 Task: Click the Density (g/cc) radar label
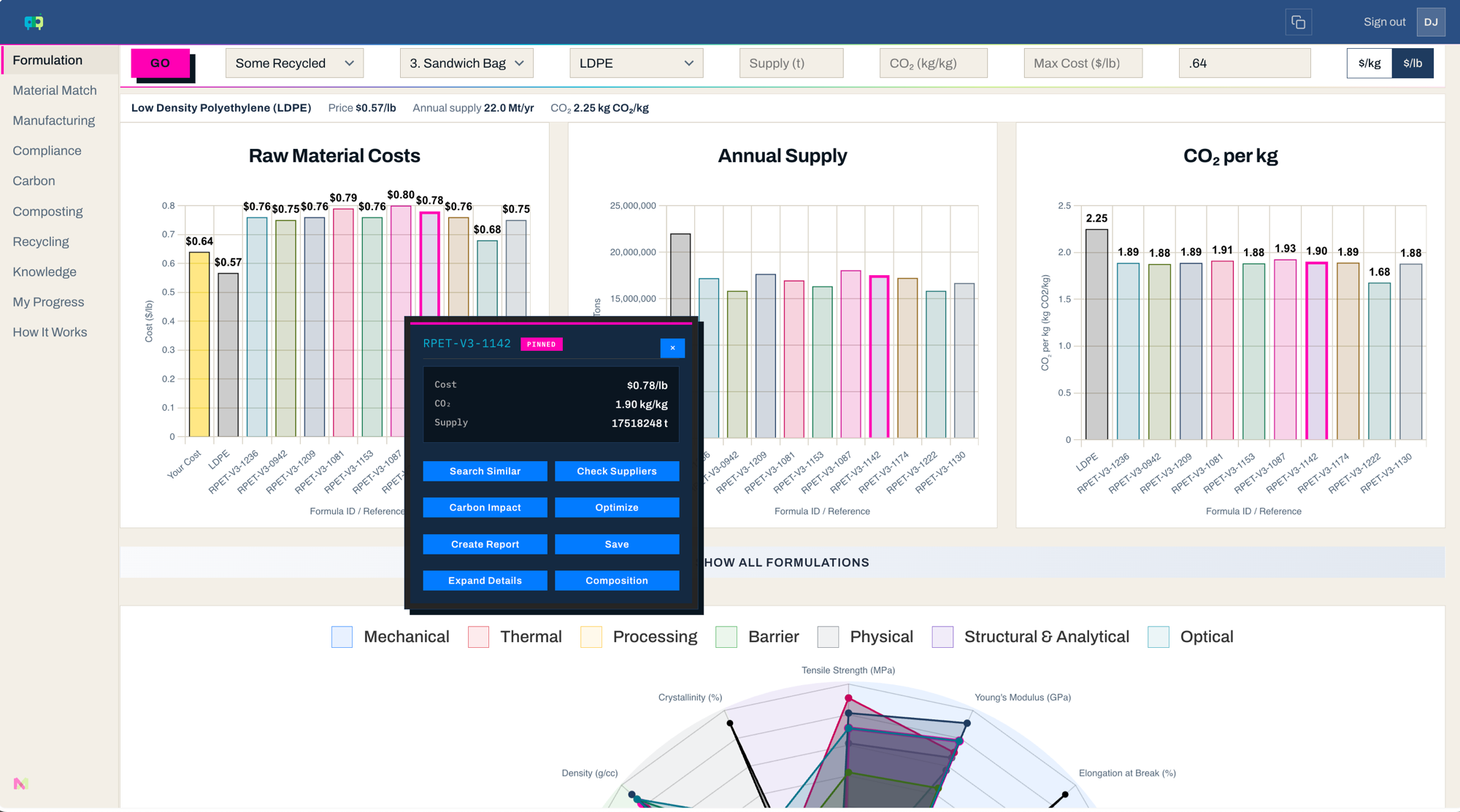point(590,773)
